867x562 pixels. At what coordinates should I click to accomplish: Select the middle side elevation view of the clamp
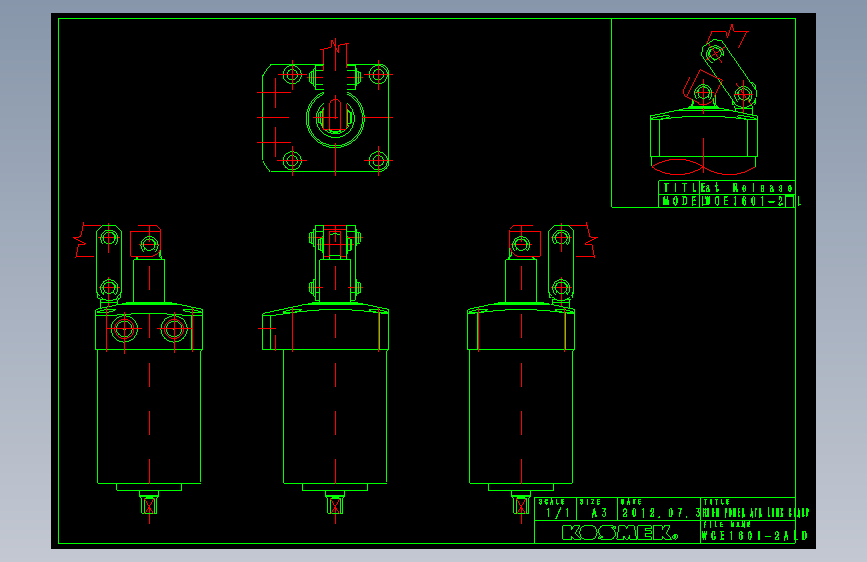[x=325, y=373]
